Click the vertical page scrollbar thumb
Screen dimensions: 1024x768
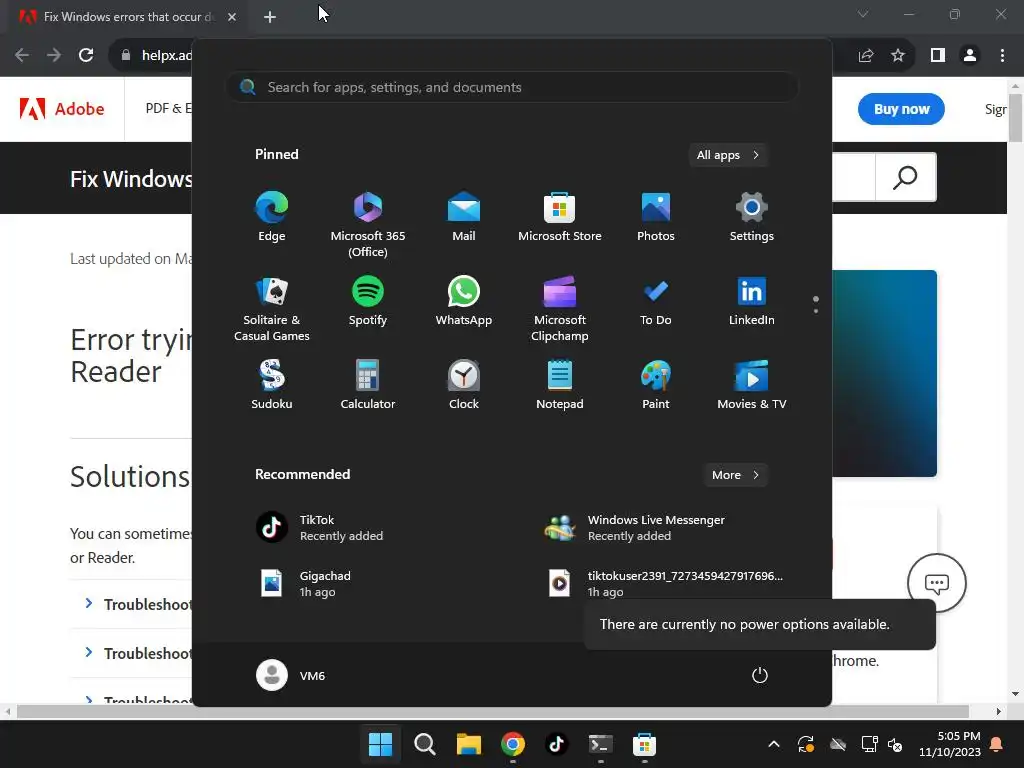pos(1016,118)
